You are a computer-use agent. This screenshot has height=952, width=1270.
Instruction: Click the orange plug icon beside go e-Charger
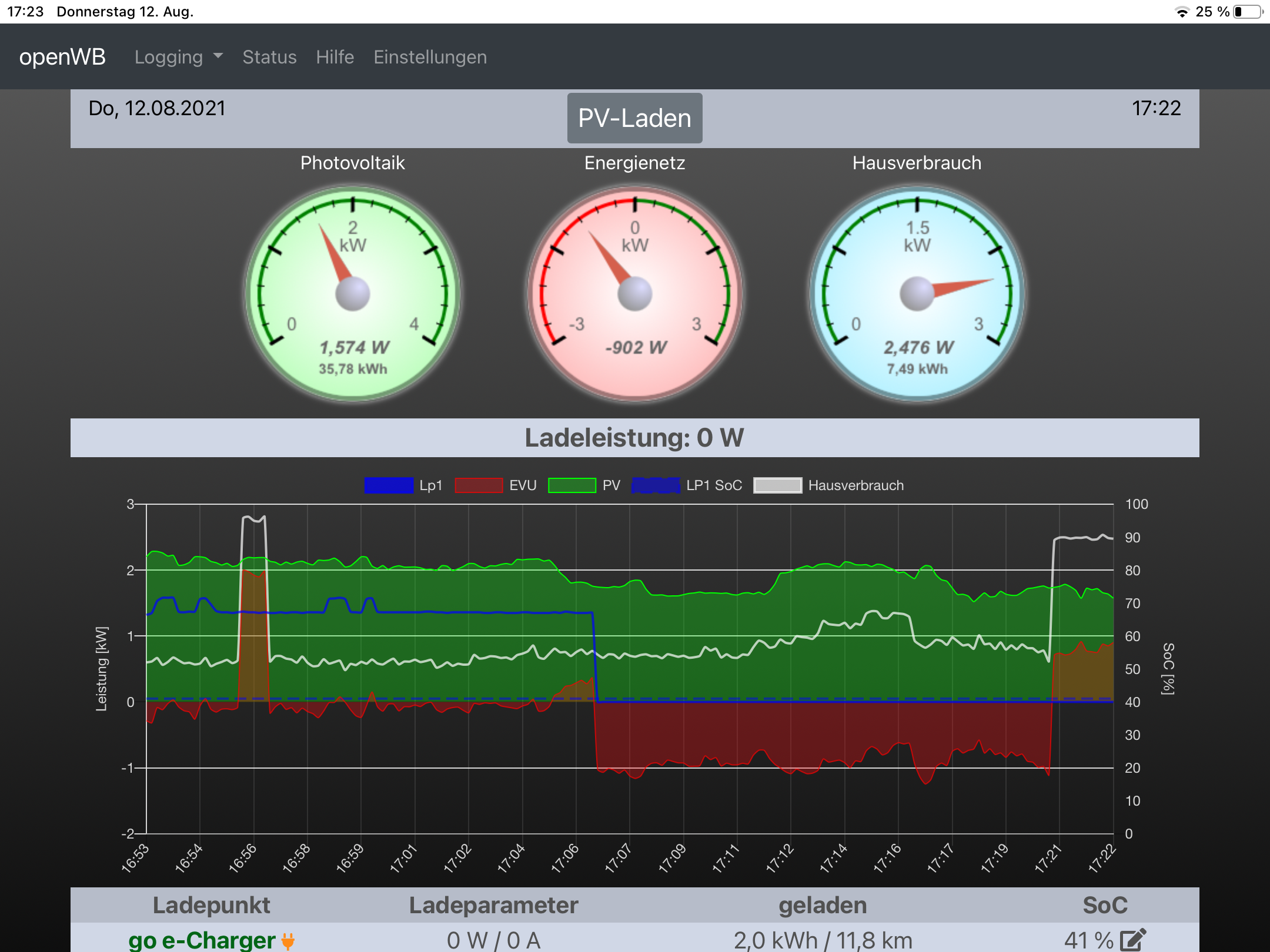[x=288, y=941]
